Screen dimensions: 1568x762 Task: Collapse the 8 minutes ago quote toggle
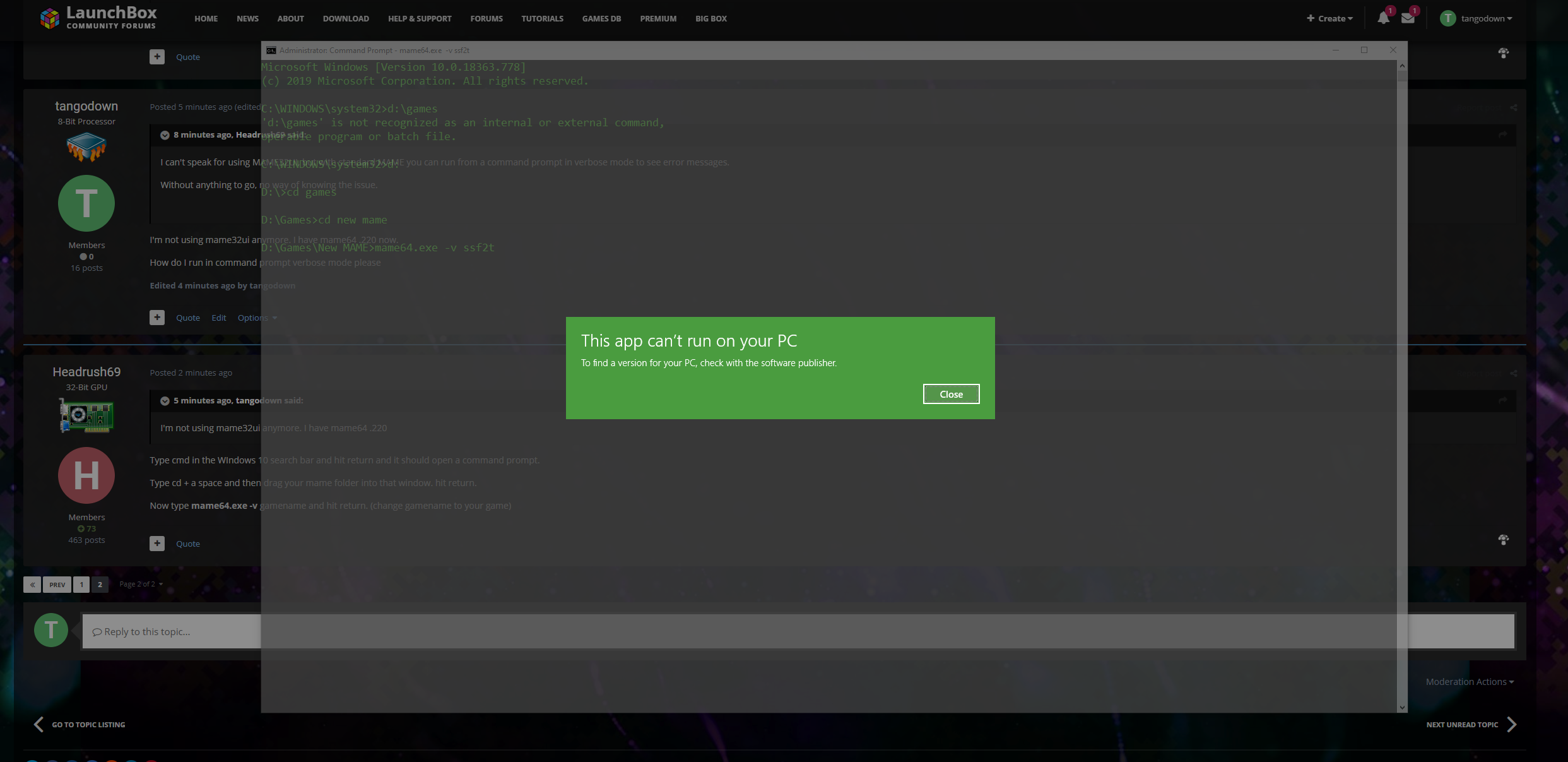coord(165,135)
